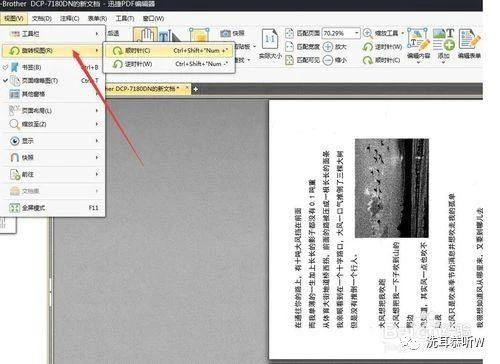Click the toolbar 顺时针(C) rotate icon

coord(368,60)
